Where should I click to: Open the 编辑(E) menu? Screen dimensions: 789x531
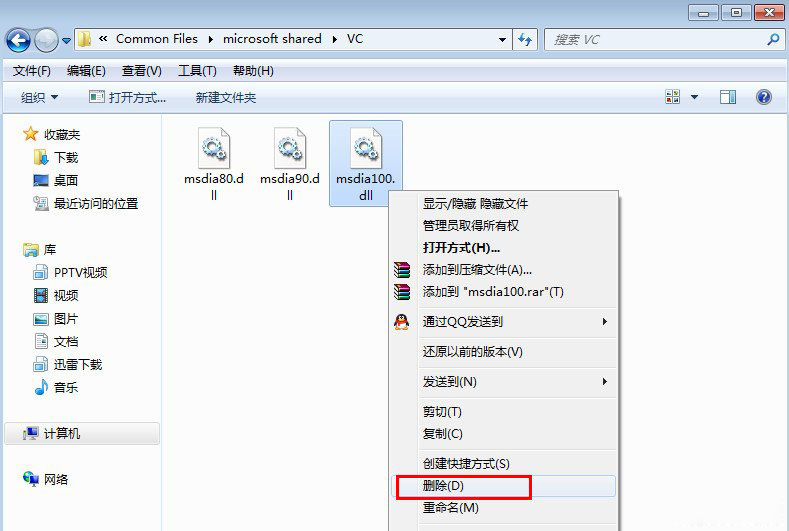click(86, 71)
